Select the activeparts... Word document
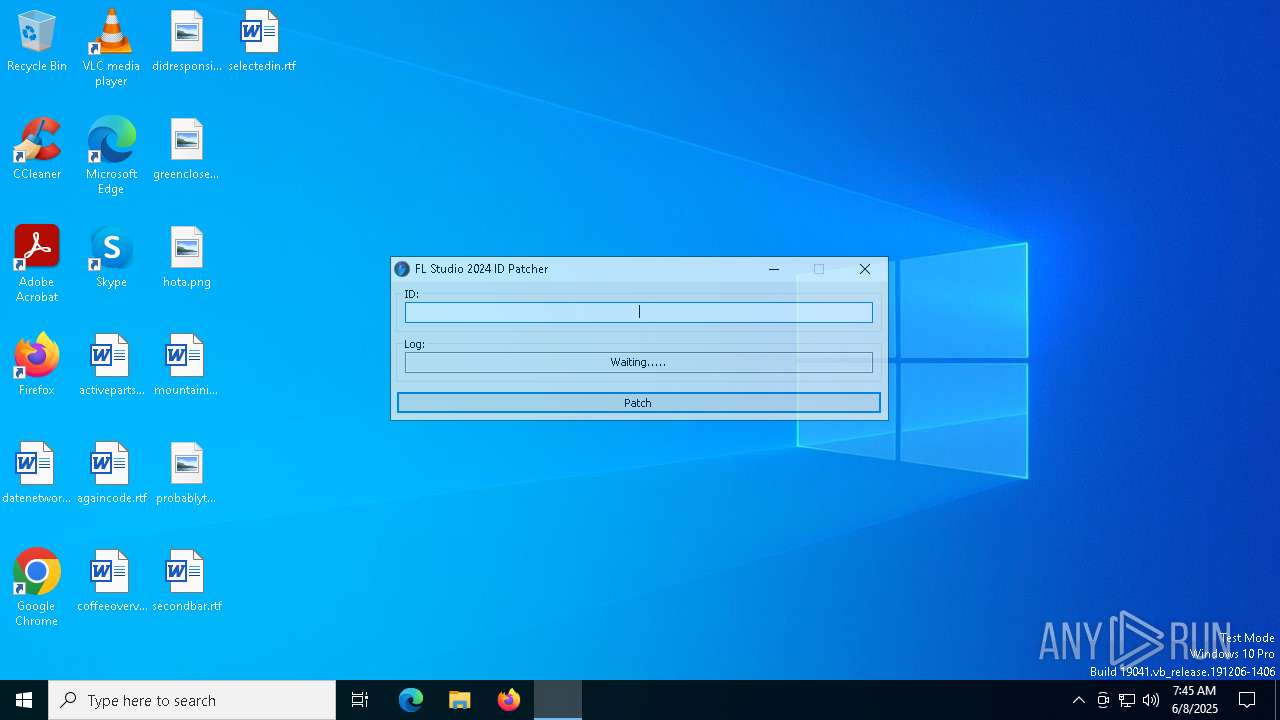This screenshot has width=1280, height=720. coord(111,366)
